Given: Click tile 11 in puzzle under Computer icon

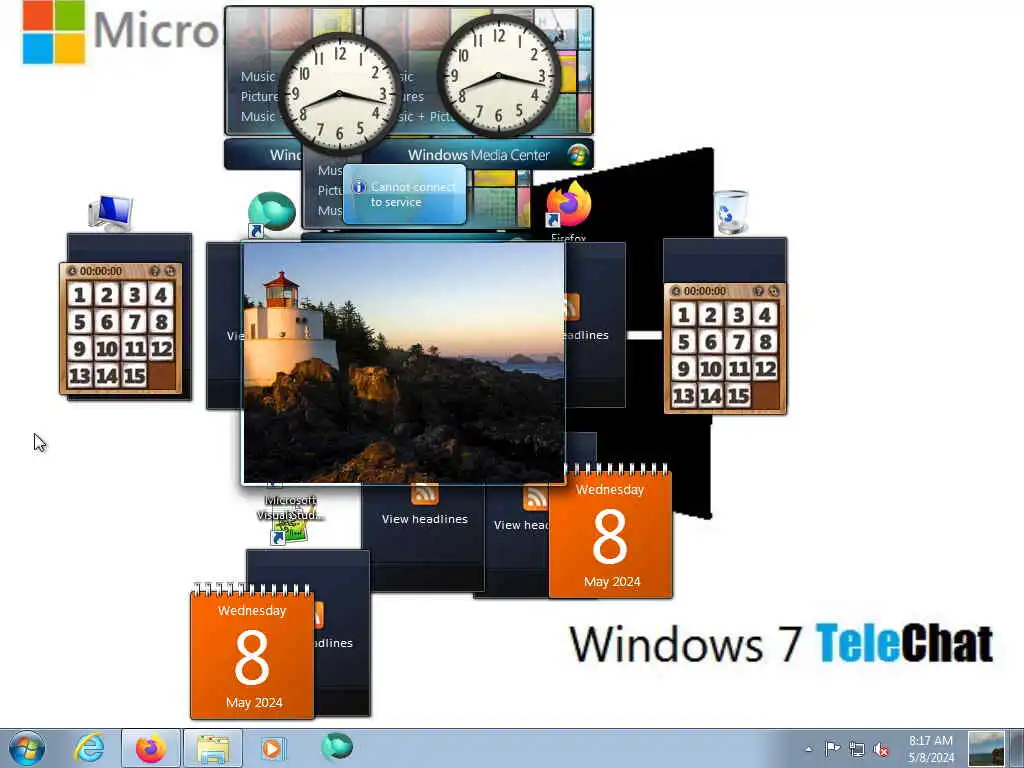Looking at the screenshot, I should (135, 349).
